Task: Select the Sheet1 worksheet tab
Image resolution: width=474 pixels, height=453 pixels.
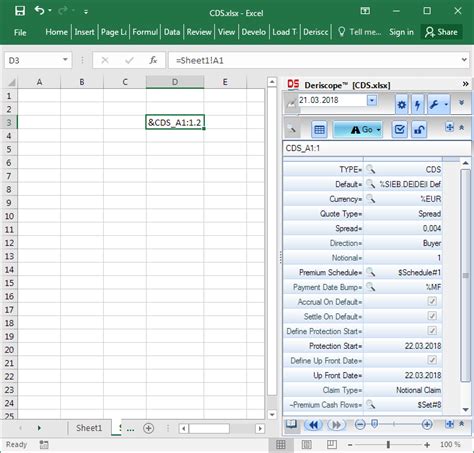Action: coord(89,428)
